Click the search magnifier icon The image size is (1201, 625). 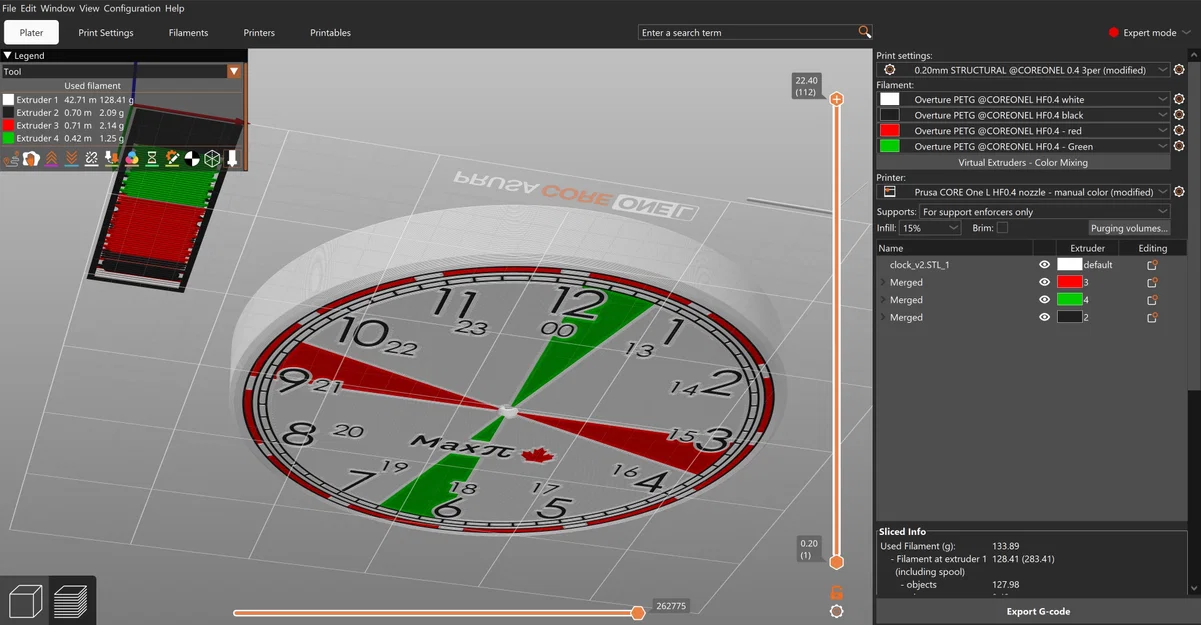pyautogui.click(x=865, y=32)
